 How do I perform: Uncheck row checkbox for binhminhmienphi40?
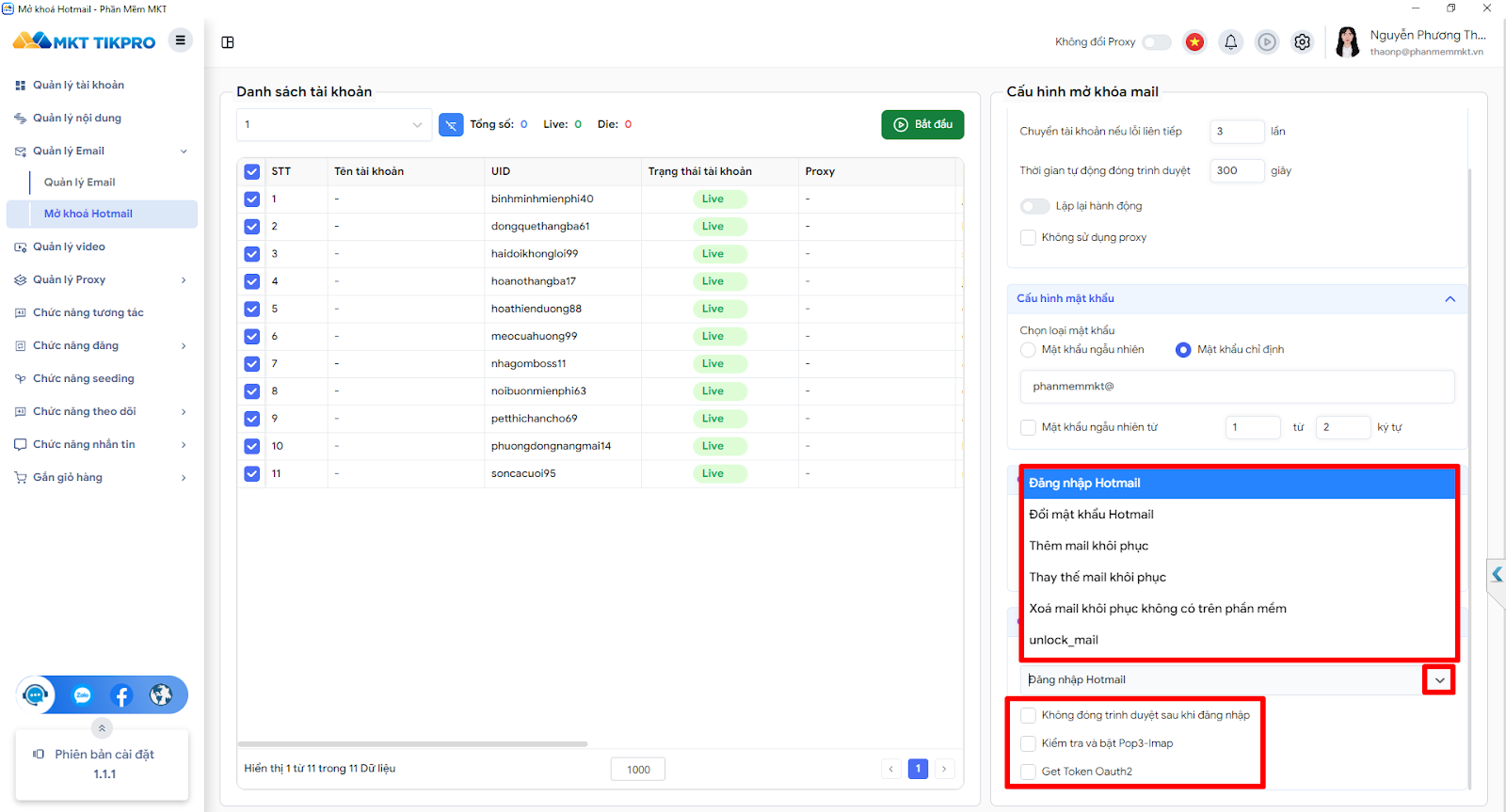(x=251, y=199)
